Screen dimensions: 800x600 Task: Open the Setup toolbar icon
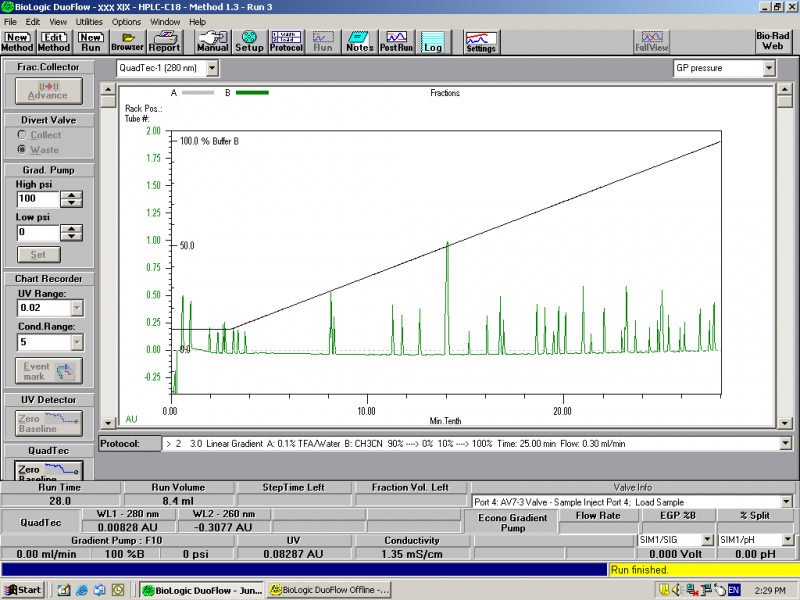click(x=249, y=41)
